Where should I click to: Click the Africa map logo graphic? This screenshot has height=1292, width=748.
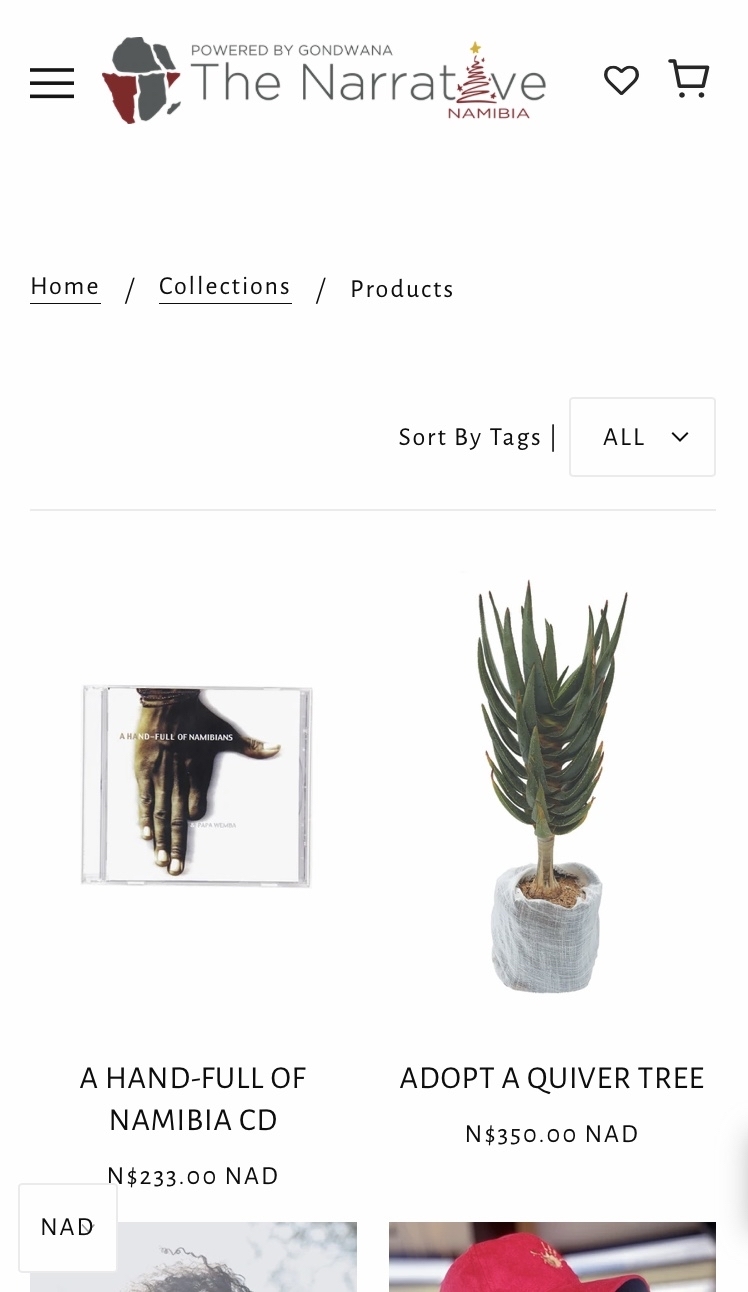coord(142,81)
